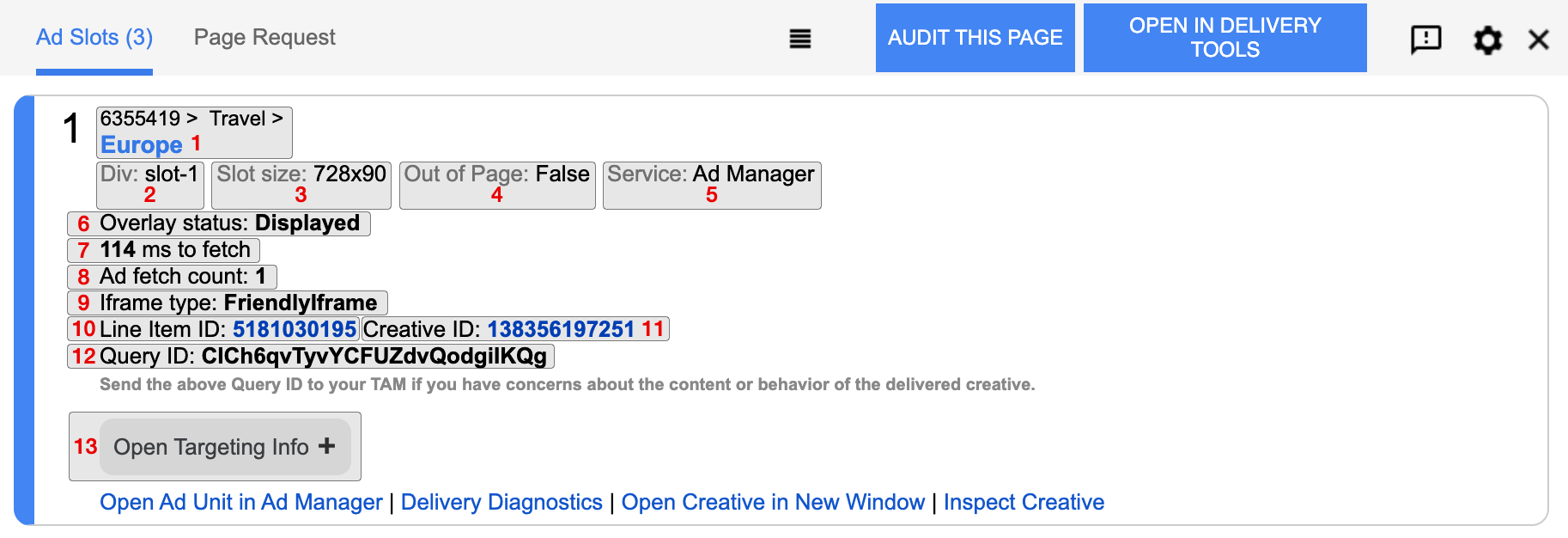The width and height of the screenshot is (1568, 538).
Task: Expand Open Targeting Info
Action: tap(225, 446)
